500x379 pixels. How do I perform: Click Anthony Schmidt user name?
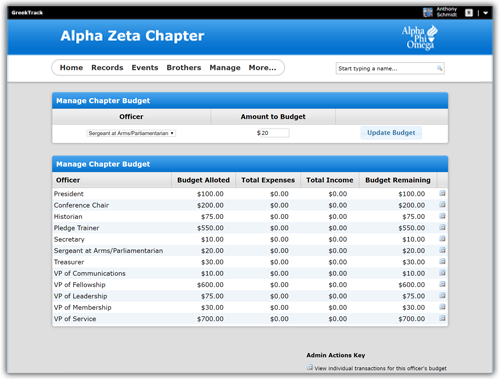(x=447, y=12)
